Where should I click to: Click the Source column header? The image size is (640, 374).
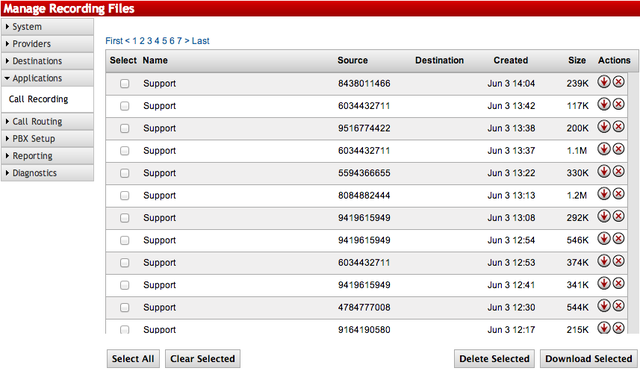[x=352, y=60]
